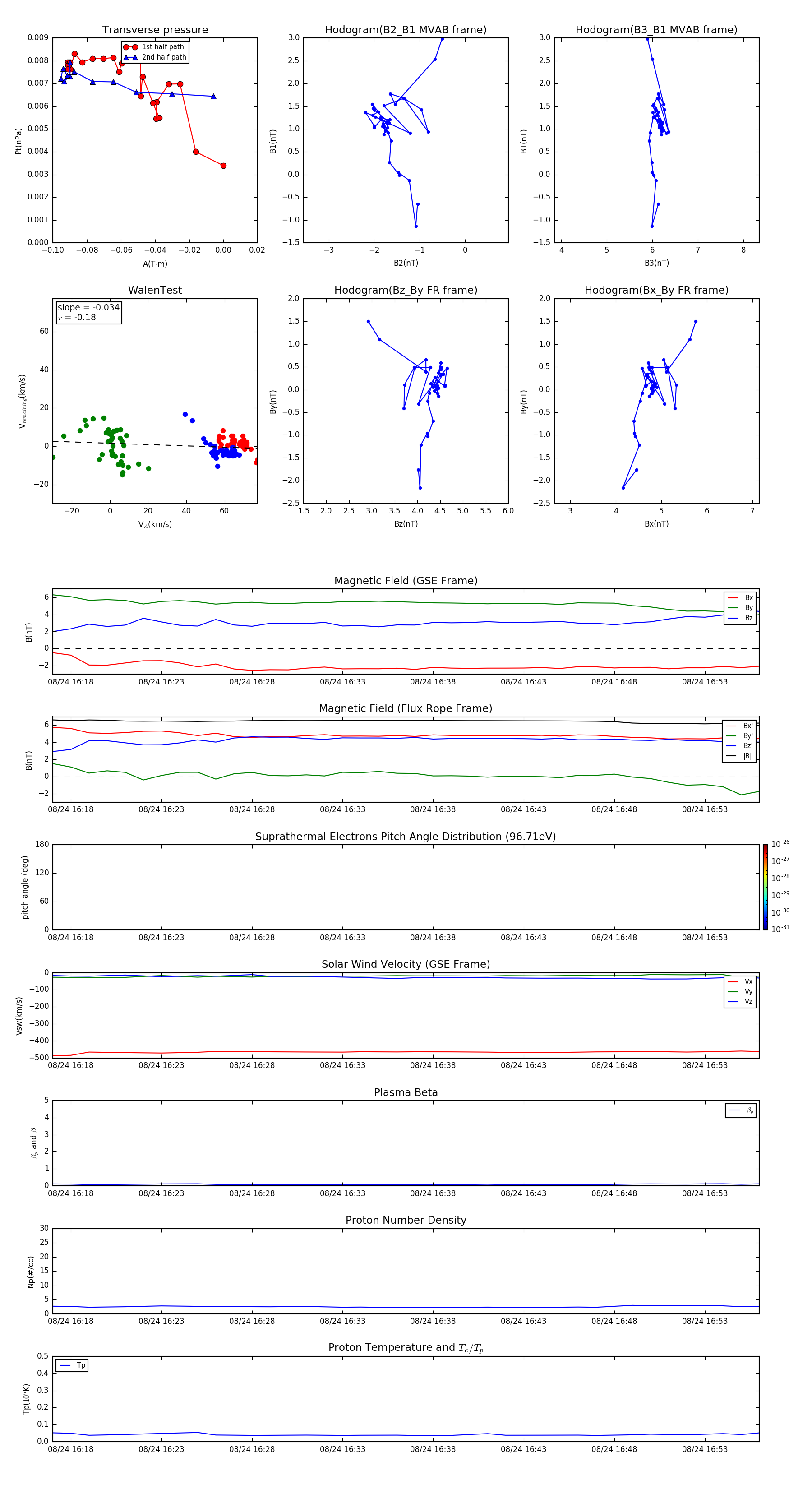Select the βp legend entry
Image resolution: width=812 pixels, height=1489 pixels.
point(741,1110)
